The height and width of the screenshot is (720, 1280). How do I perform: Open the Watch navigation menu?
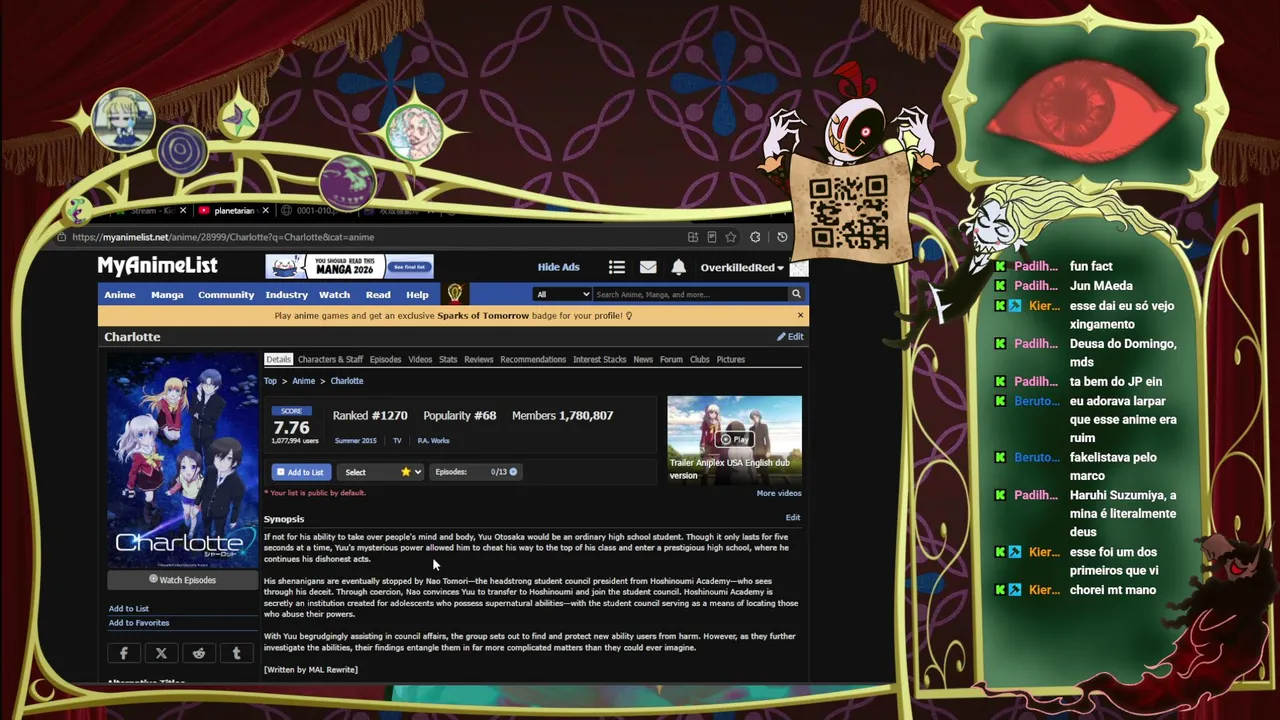pos(334,295)
